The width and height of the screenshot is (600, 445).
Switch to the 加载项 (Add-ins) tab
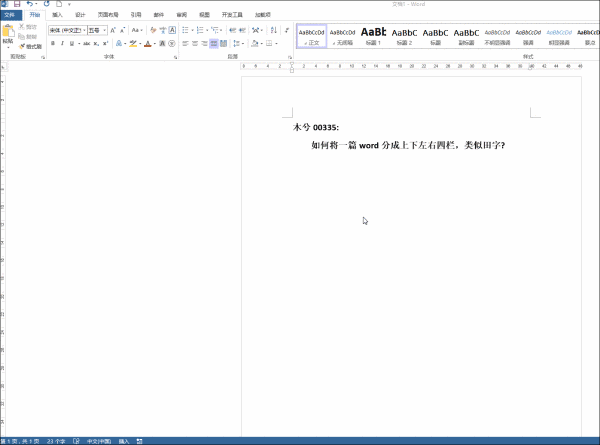point(263,15)
